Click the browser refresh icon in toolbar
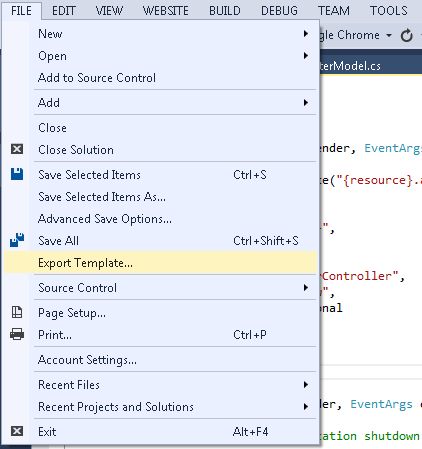The width and height of the screenshot is (422, 449). click(x=406, y=35)
